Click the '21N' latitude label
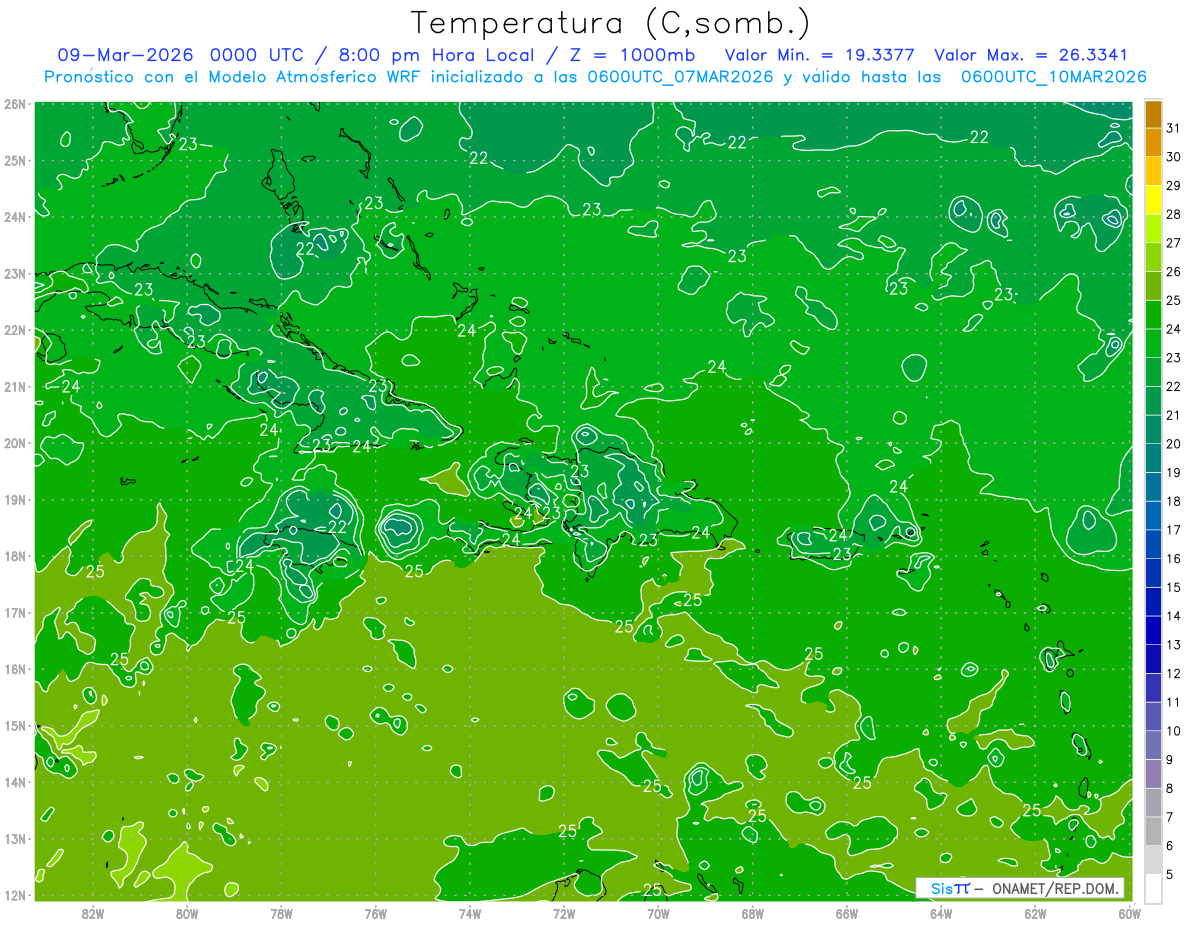 click(x=15, y=386)
